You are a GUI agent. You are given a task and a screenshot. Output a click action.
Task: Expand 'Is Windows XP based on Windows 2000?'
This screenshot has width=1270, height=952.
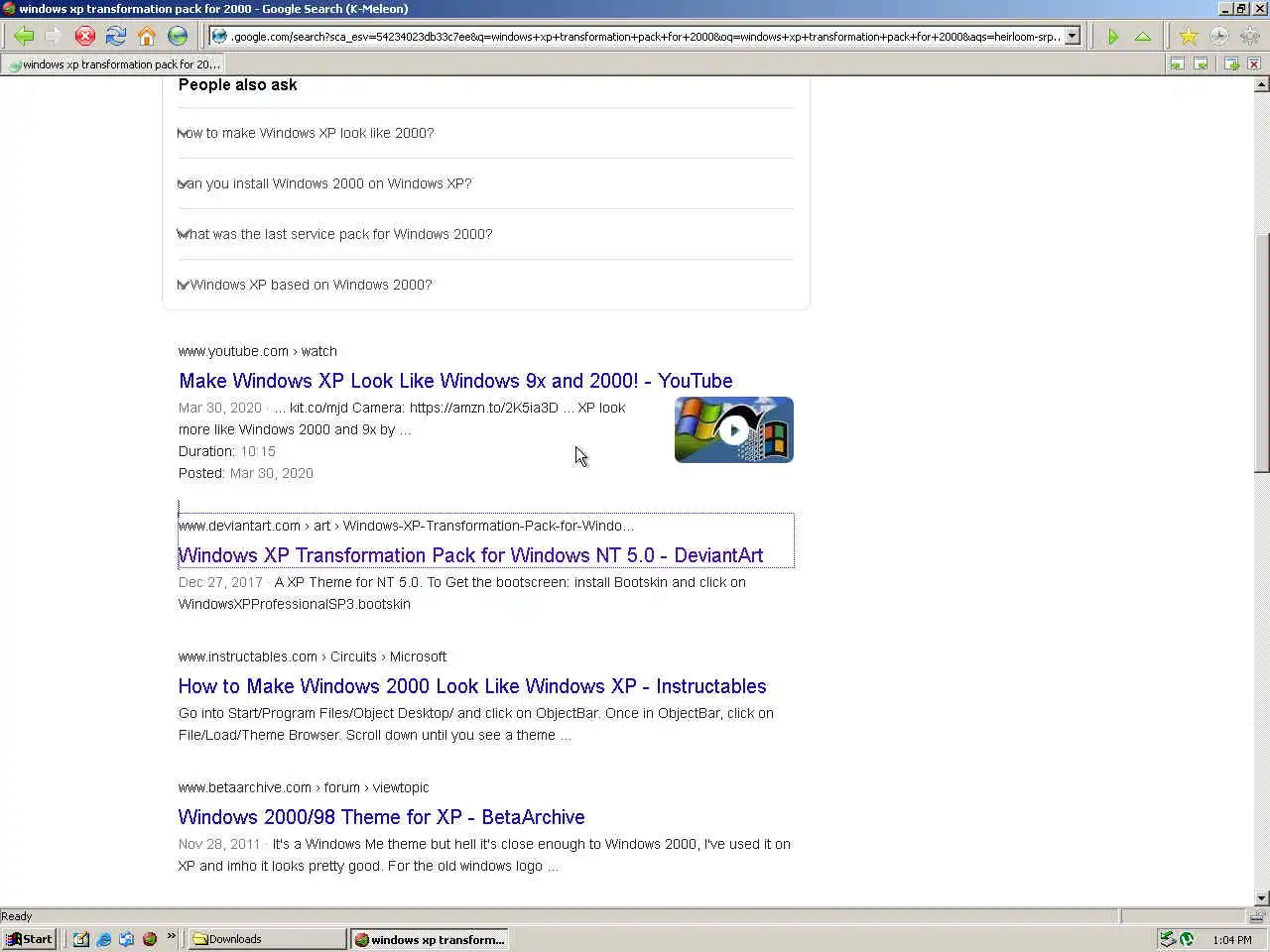pyautogui.click(x=486, y=285)
